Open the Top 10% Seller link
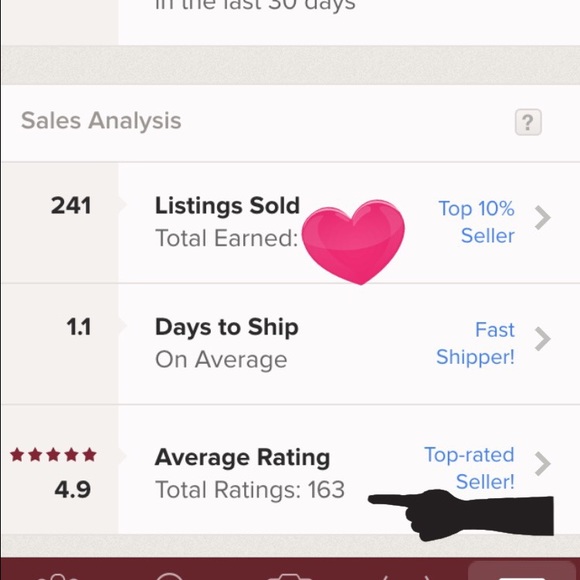Viewport: 580px width, 580px height. [x=476, y=222]
